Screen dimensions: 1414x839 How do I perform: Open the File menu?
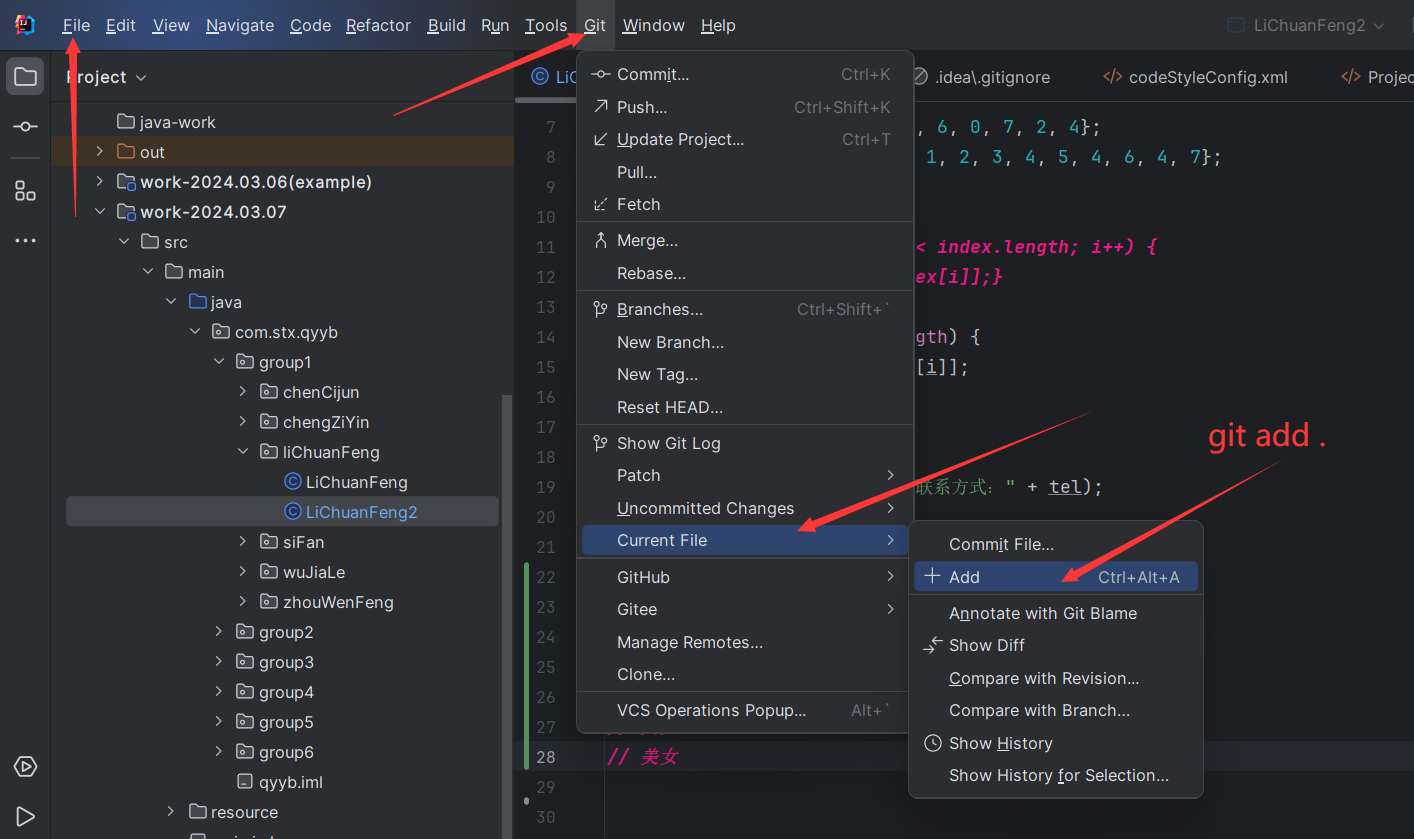point(76,25)
